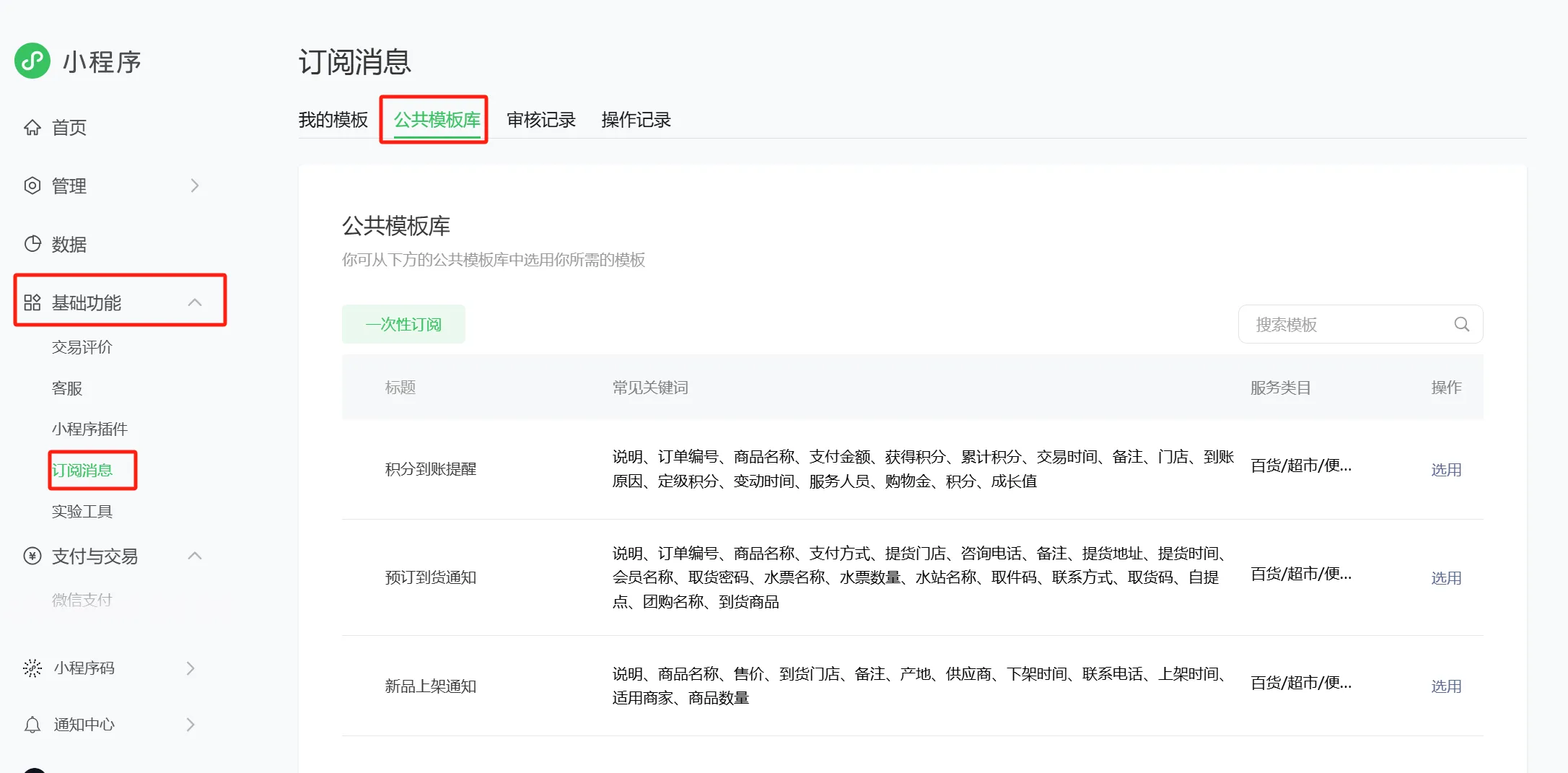Click keywords text of 预订到货通知 row

pyautogui.click(x=919, y=577)
